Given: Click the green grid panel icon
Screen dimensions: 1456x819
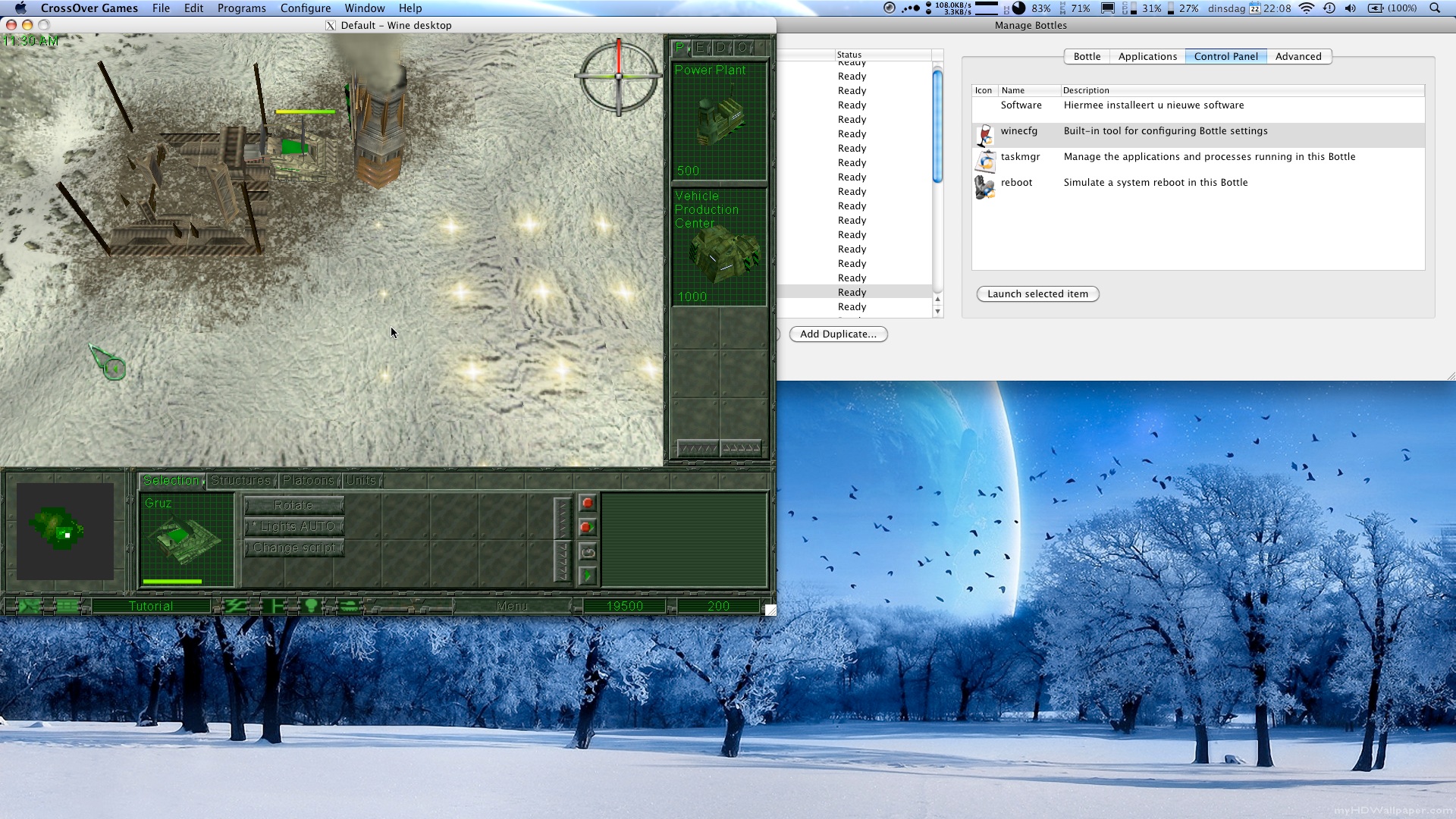Looking at the screenshot, I should [67, 606].
